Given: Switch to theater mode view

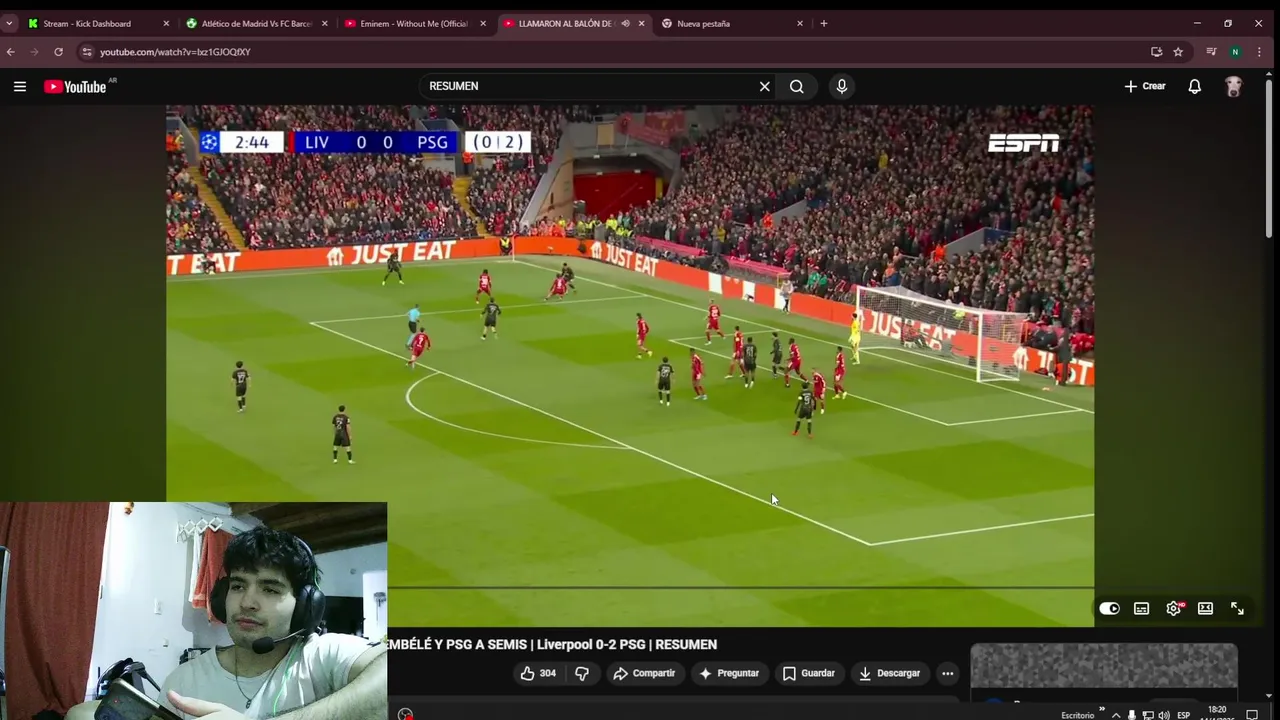Looking at the screenshot, I should 1205,608.
